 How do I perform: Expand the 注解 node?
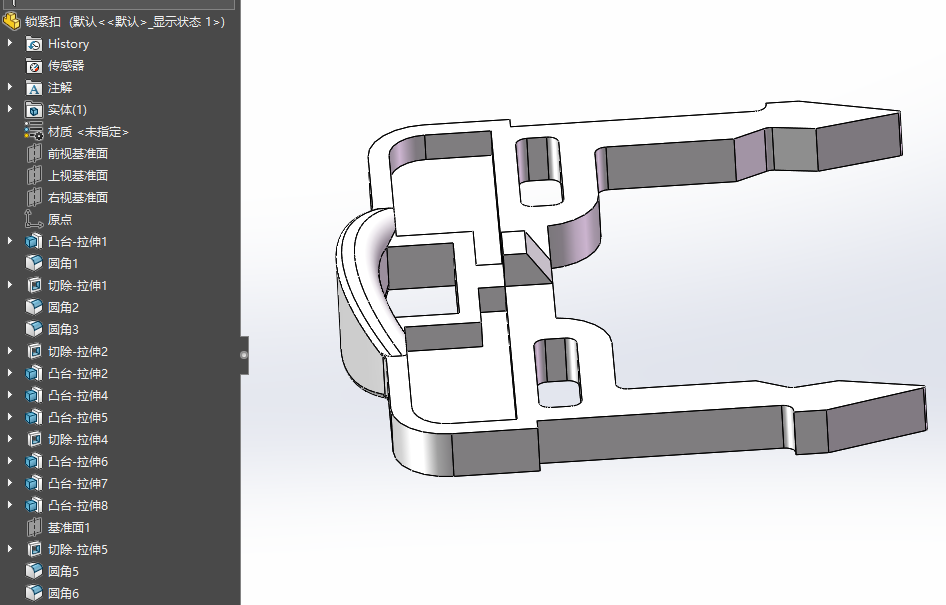10,87
